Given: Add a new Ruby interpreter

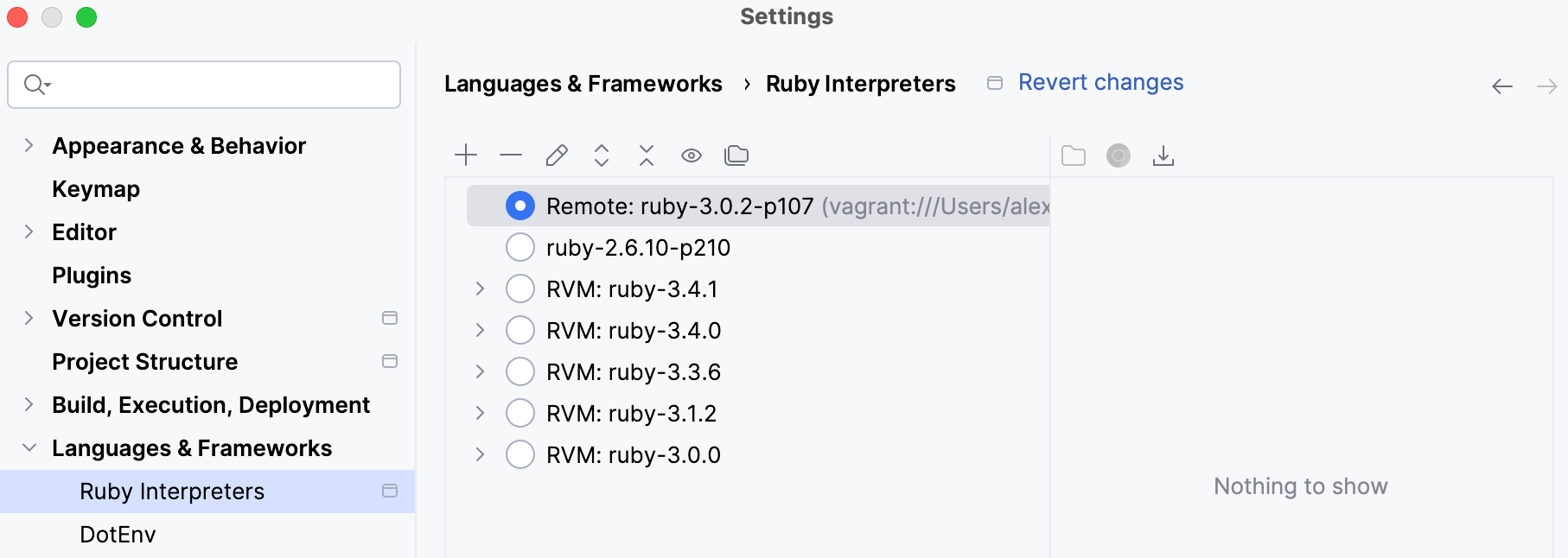Looking at the screenshot, I should 465,155.
